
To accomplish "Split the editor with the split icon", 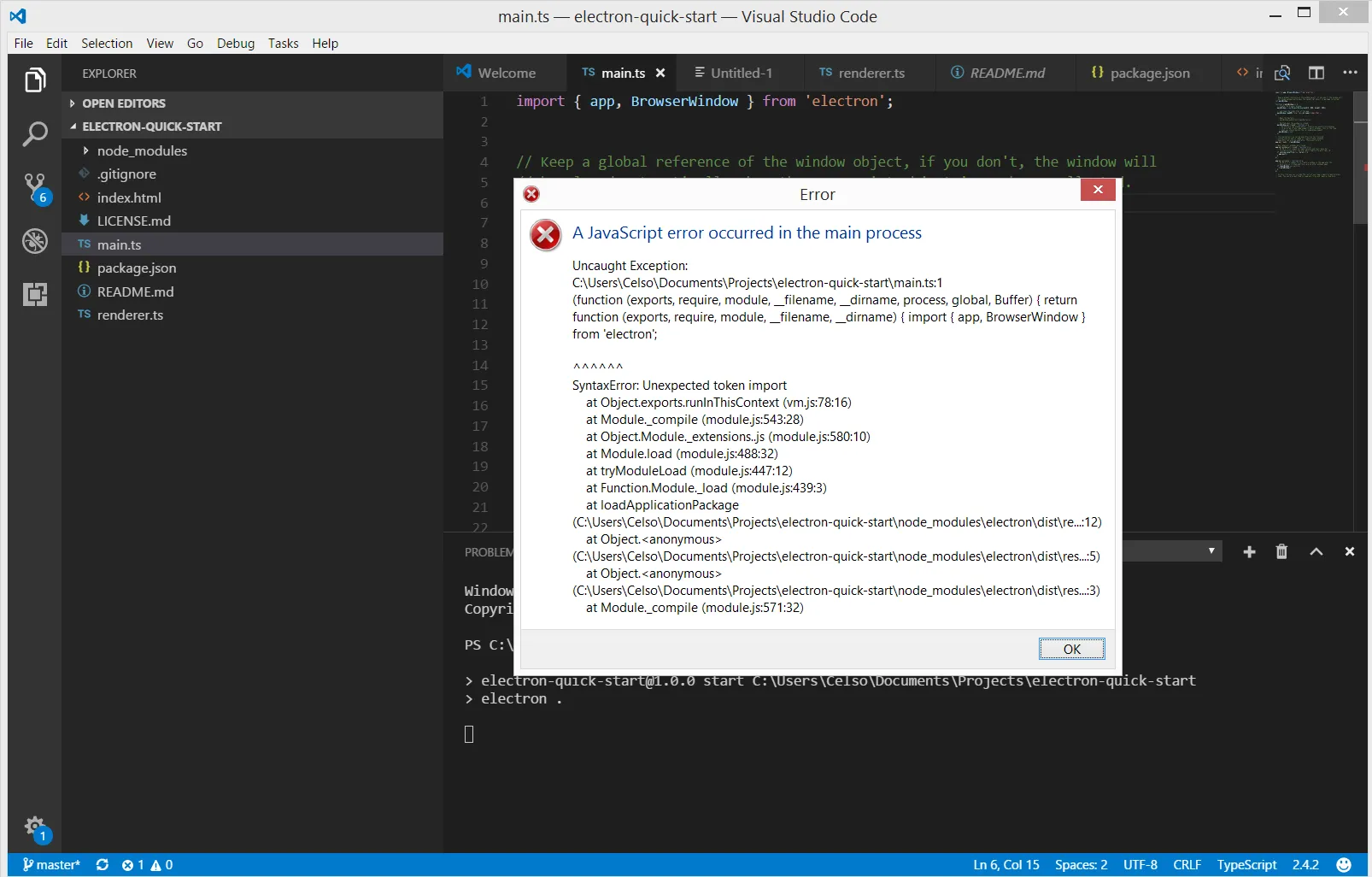I will 1316,74.
